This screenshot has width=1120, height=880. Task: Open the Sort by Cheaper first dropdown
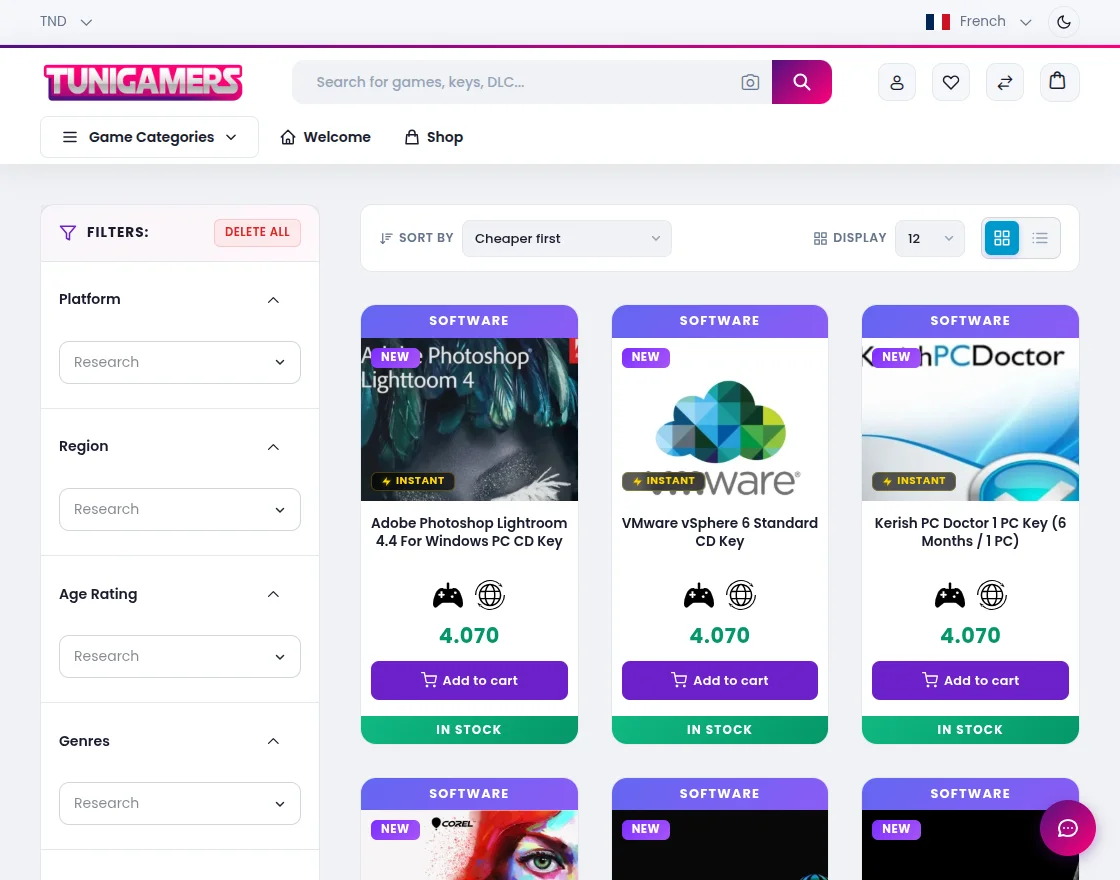pyautogui.click(x=566, y=238)
